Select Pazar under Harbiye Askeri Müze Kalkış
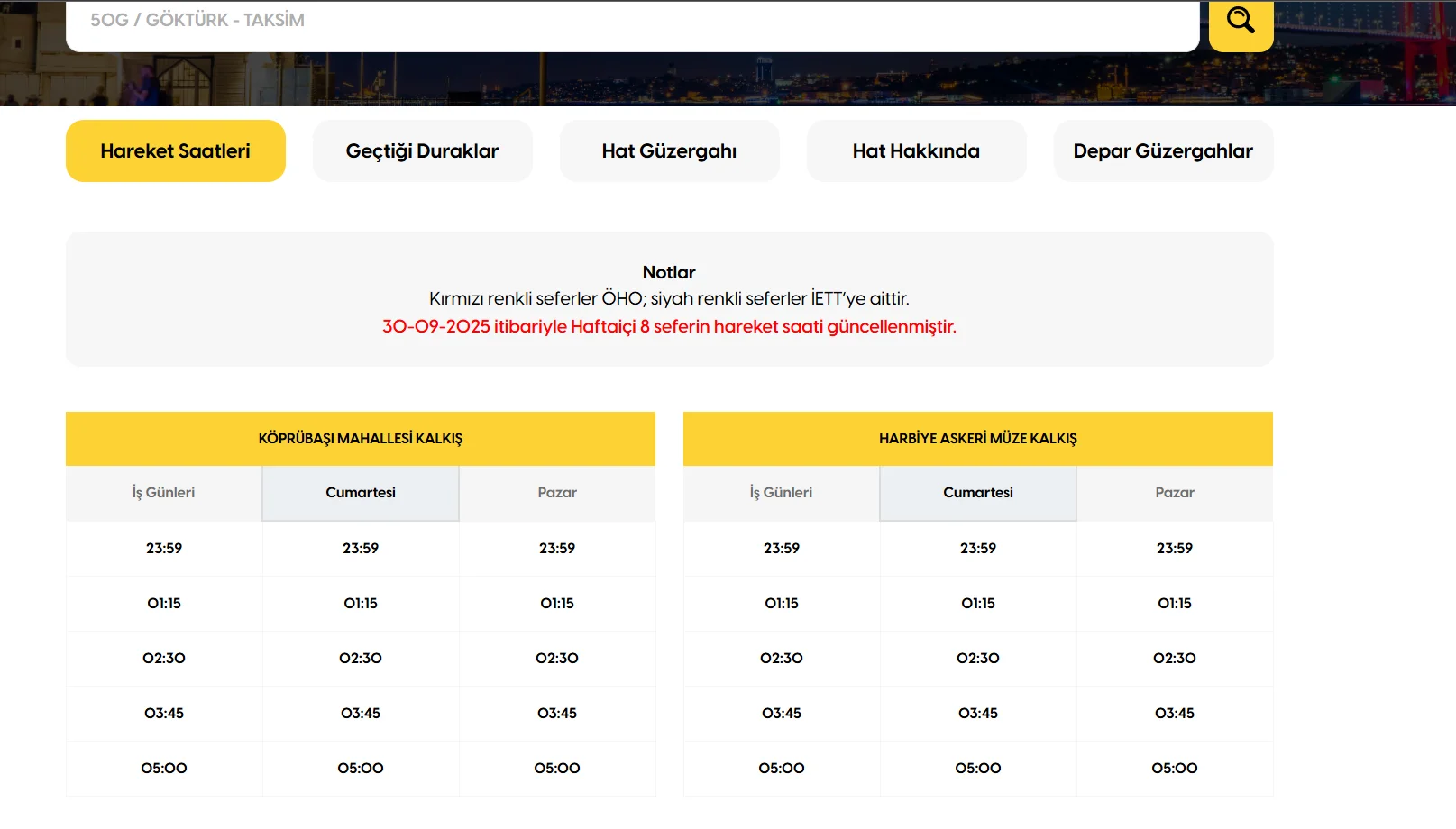Viewport: 1456px width, 829px height. (1175, 493)
